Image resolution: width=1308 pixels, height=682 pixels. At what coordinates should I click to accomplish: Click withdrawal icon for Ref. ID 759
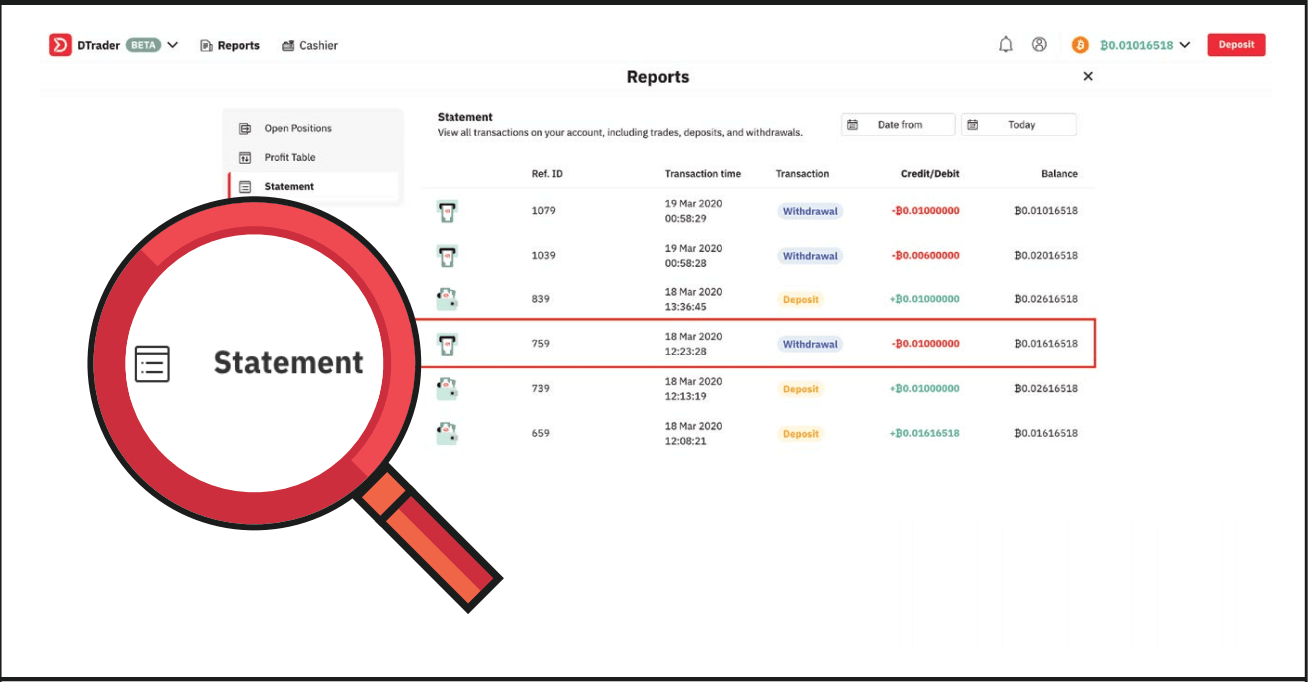tap(447, 344)
